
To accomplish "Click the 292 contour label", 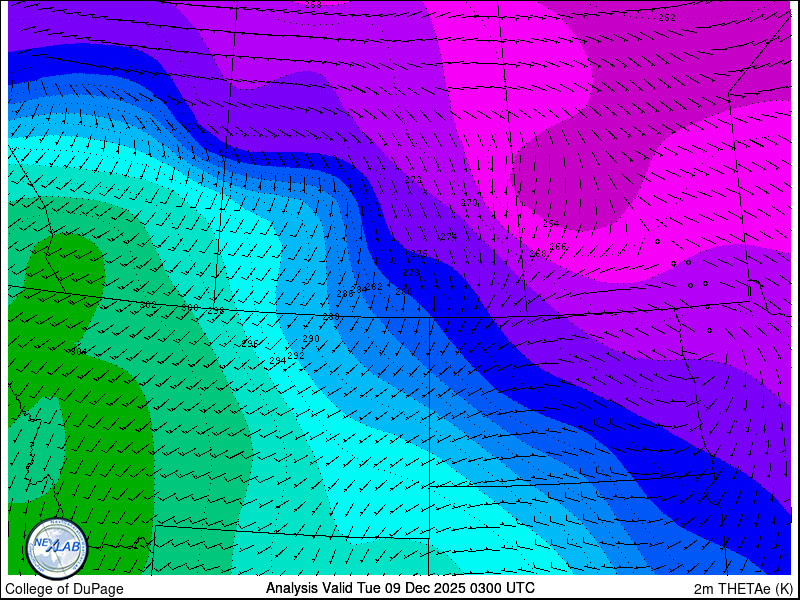I will [x=296, y=356].
